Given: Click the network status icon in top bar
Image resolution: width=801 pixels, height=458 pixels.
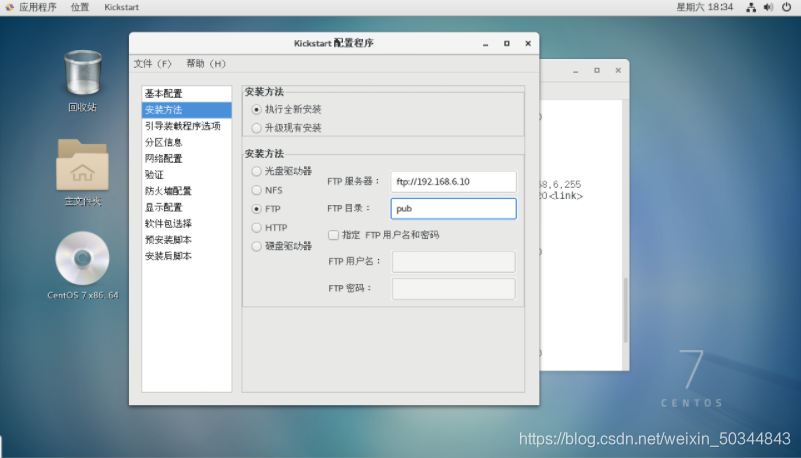Looking at the screenshot, I should [x=750, y=7].
